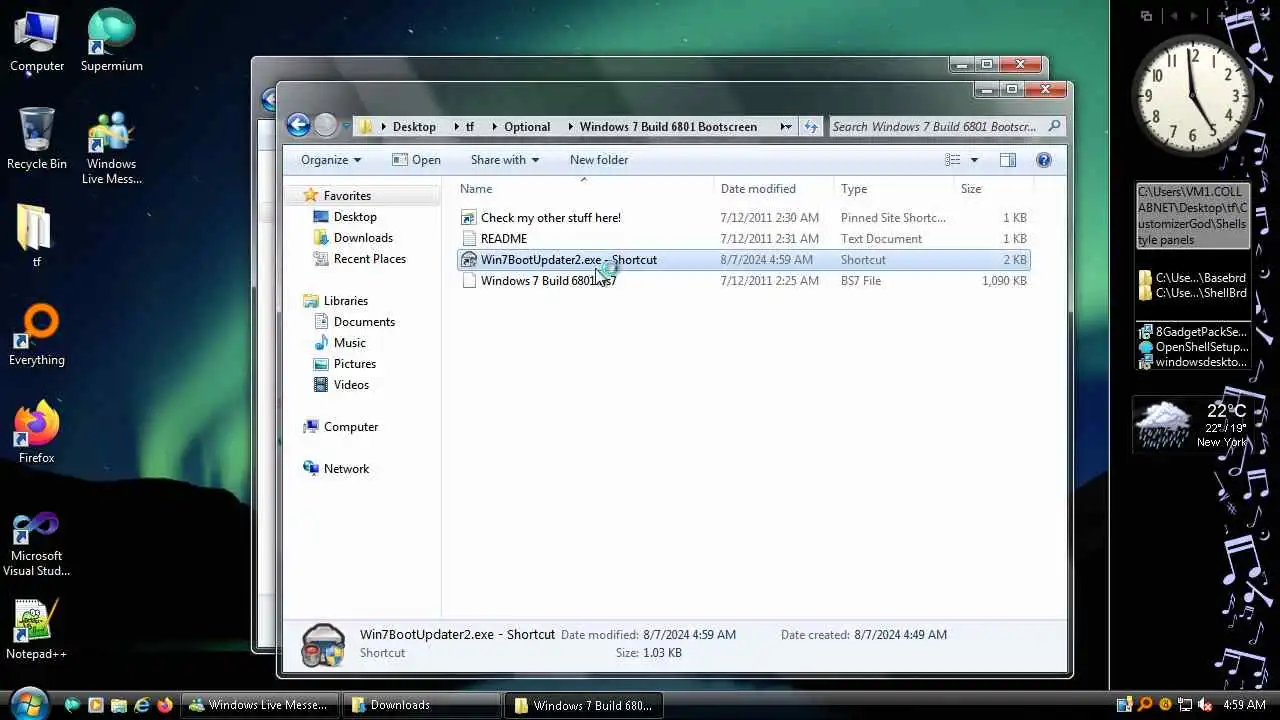1280x720 pixels.
Task: Launch Internet Explorer from the quick launch
Action: [x=141, y=705]
